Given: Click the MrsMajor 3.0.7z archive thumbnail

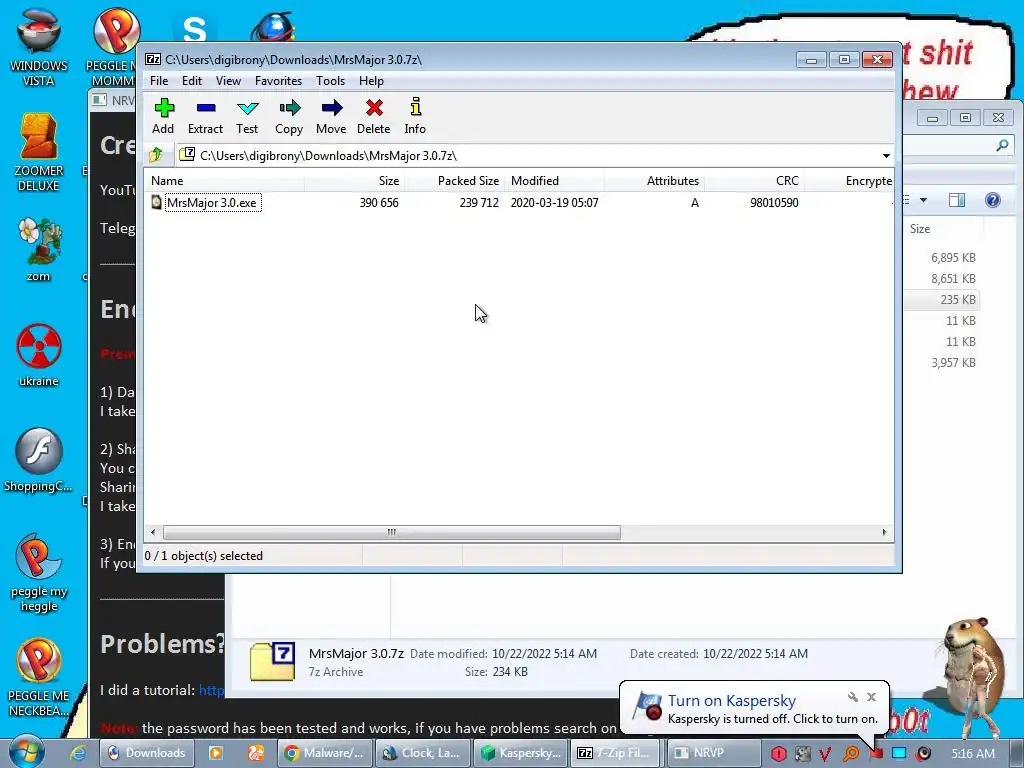Looking at the screenshot, I should (x=272, y=662).
